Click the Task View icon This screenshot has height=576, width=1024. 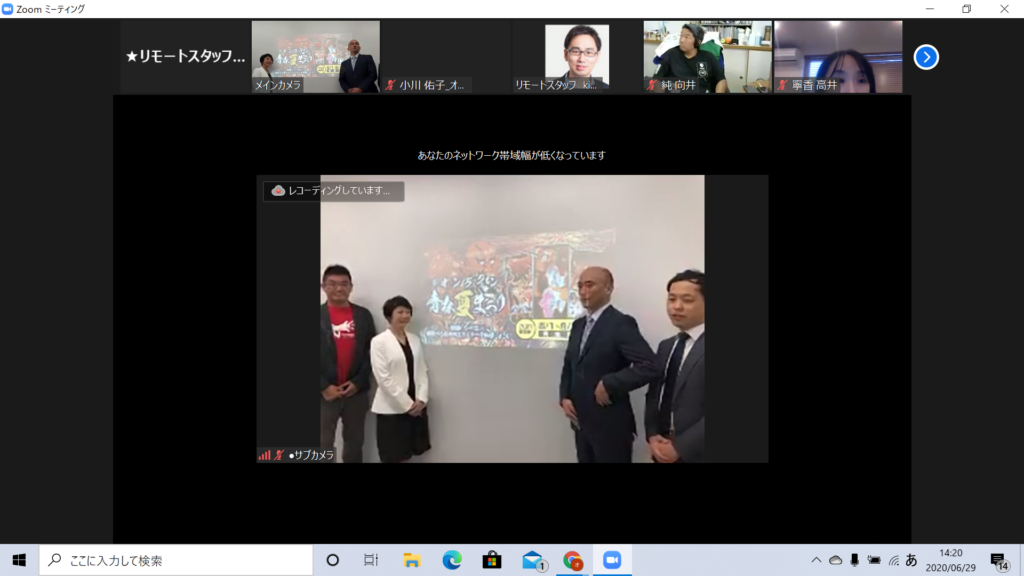[371, 560]
